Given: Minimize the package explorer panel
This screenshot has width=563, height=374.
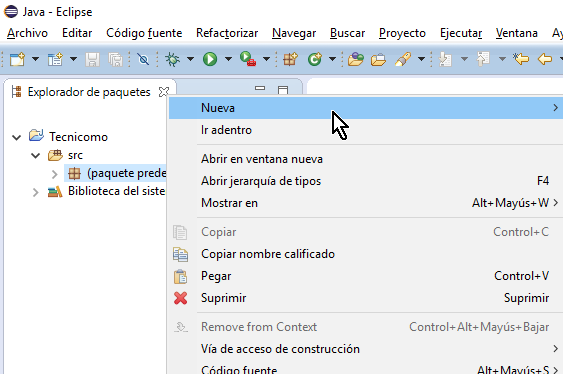Looking at the screenshot, I should pyautogui.click(x=260, y=88).
